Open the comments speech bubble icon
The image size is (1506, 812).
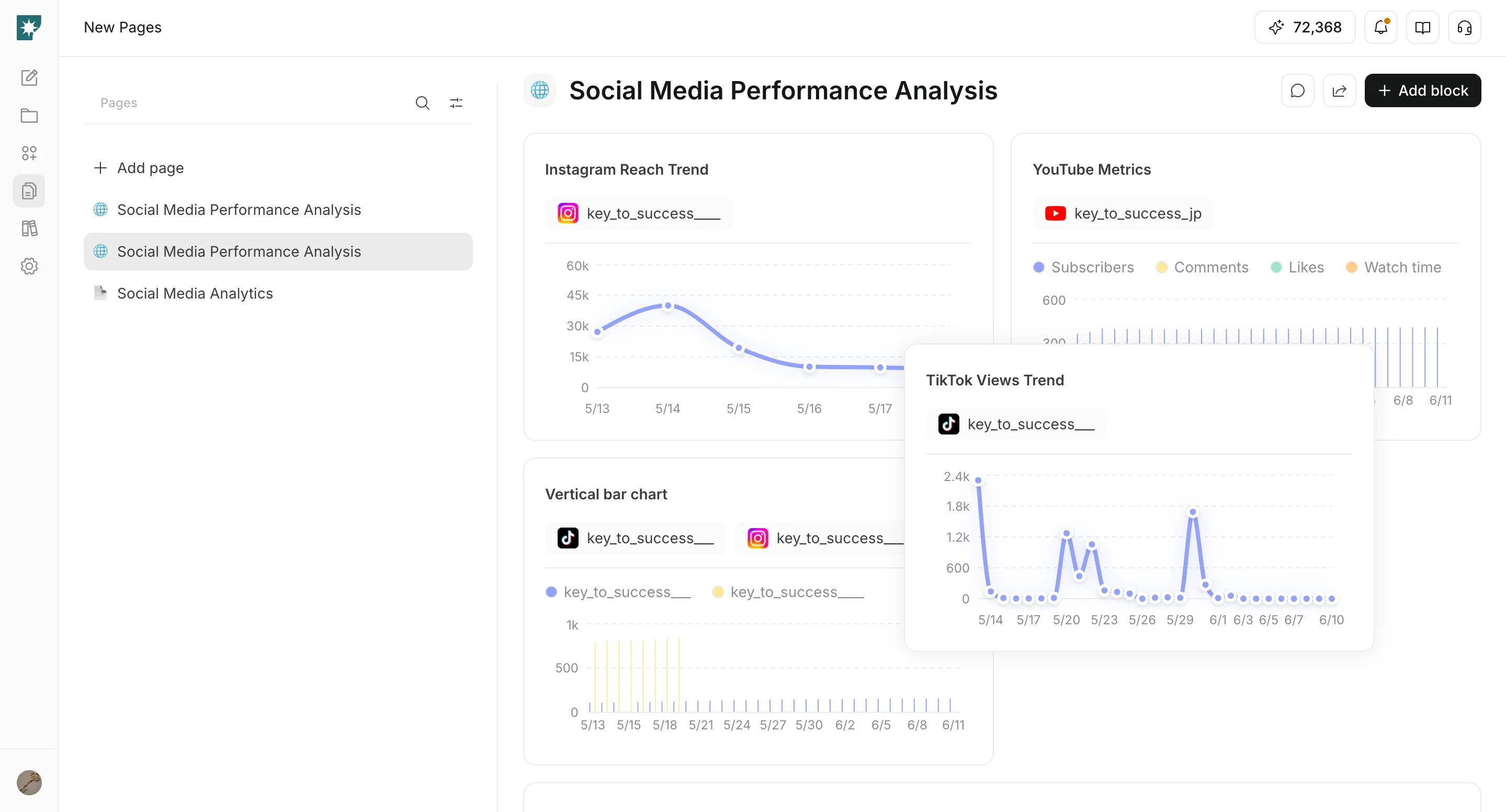click(x=1298, y=90)
